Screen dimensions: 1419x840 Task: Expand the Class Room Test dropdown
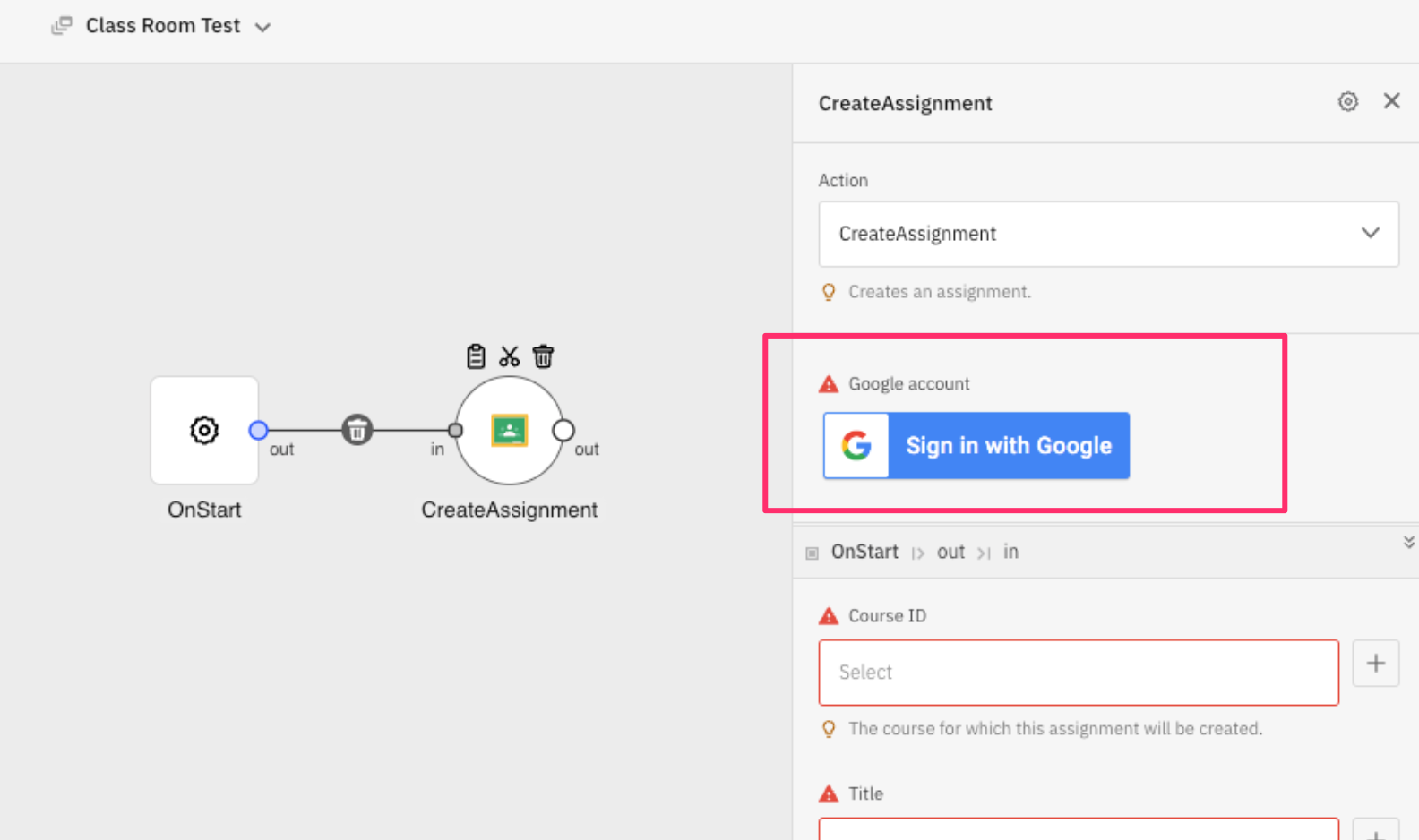[x=262, y=27]
